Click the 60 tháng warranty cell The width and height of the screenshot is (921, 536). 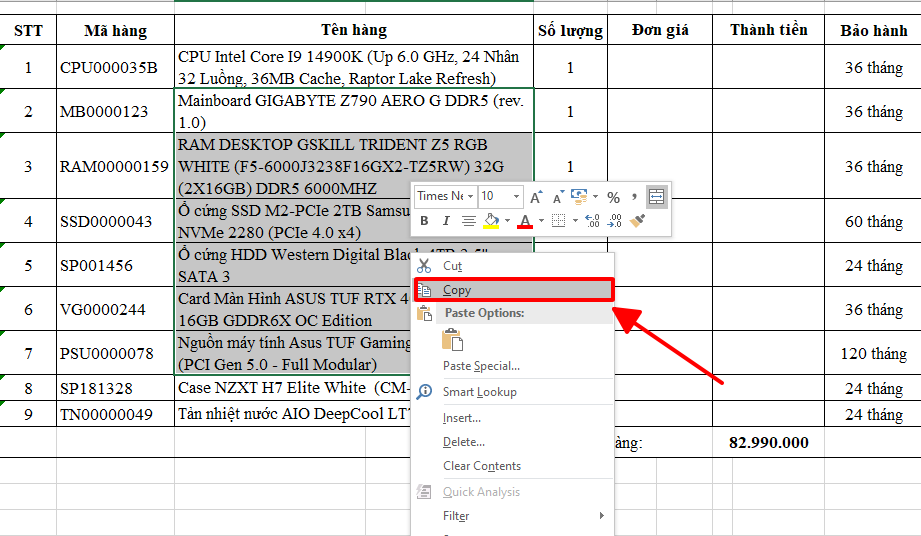coord(873,221)
